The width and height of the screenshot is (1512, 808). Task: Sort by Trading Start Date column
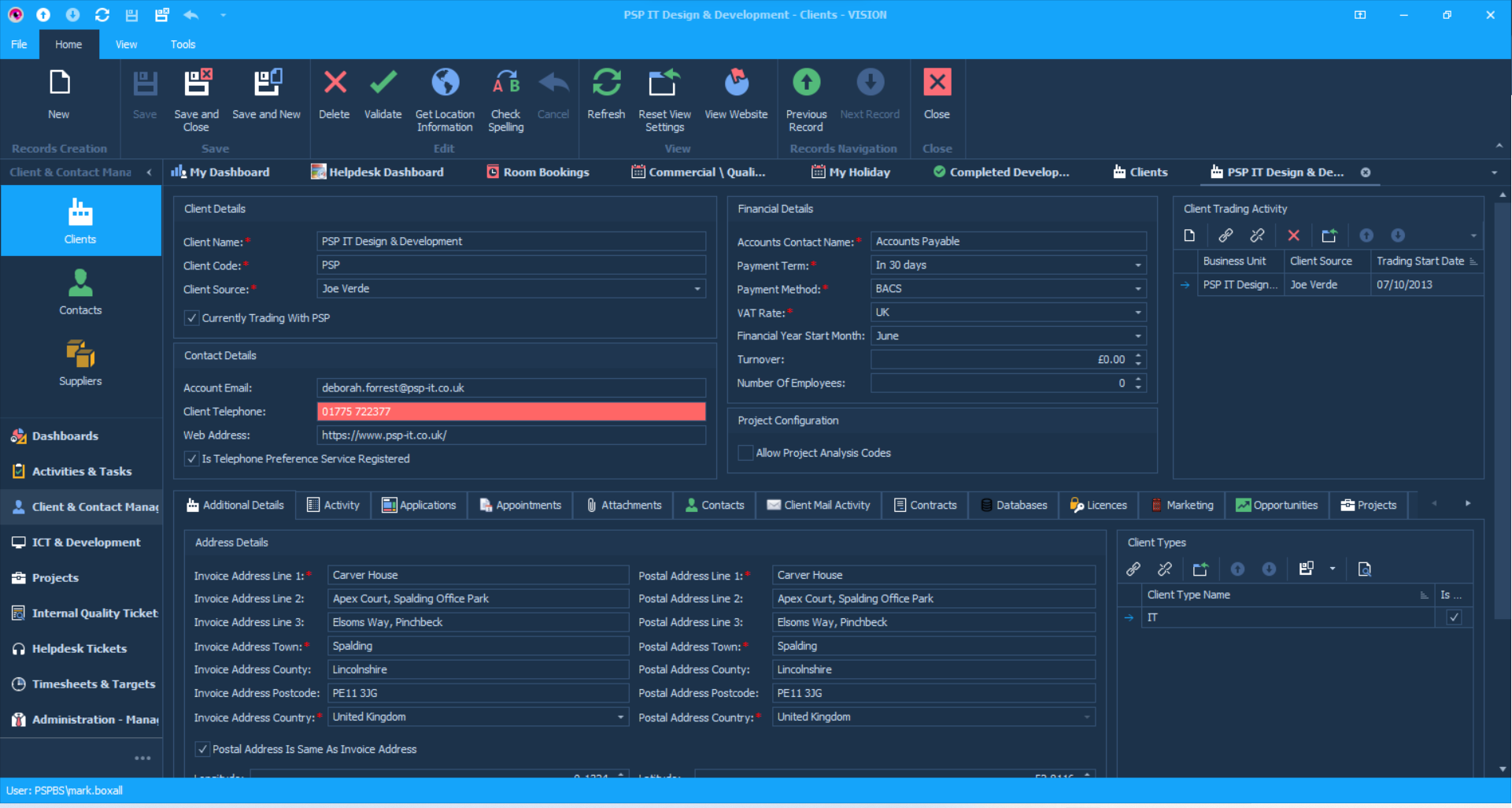[1425, 261]
